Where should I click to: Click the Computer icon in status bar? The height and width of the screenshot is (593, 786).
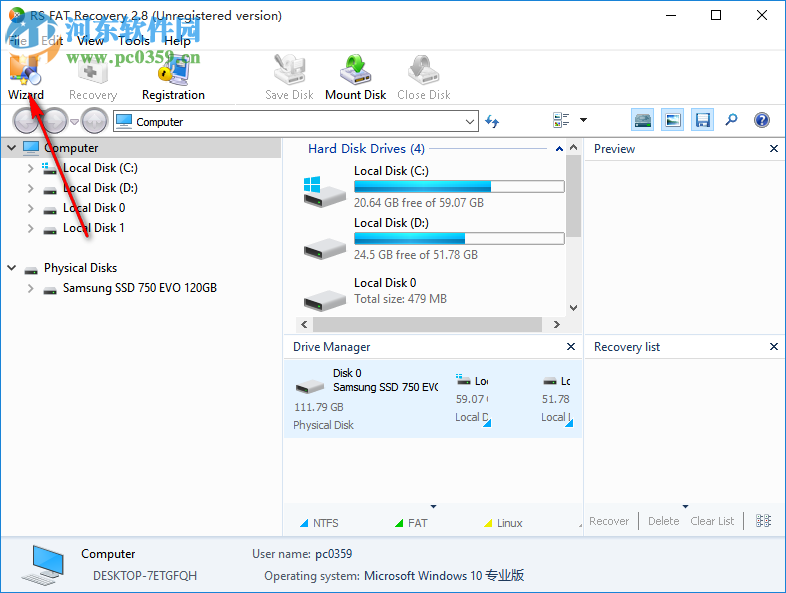pyautogui.click(x=44, y=565)
